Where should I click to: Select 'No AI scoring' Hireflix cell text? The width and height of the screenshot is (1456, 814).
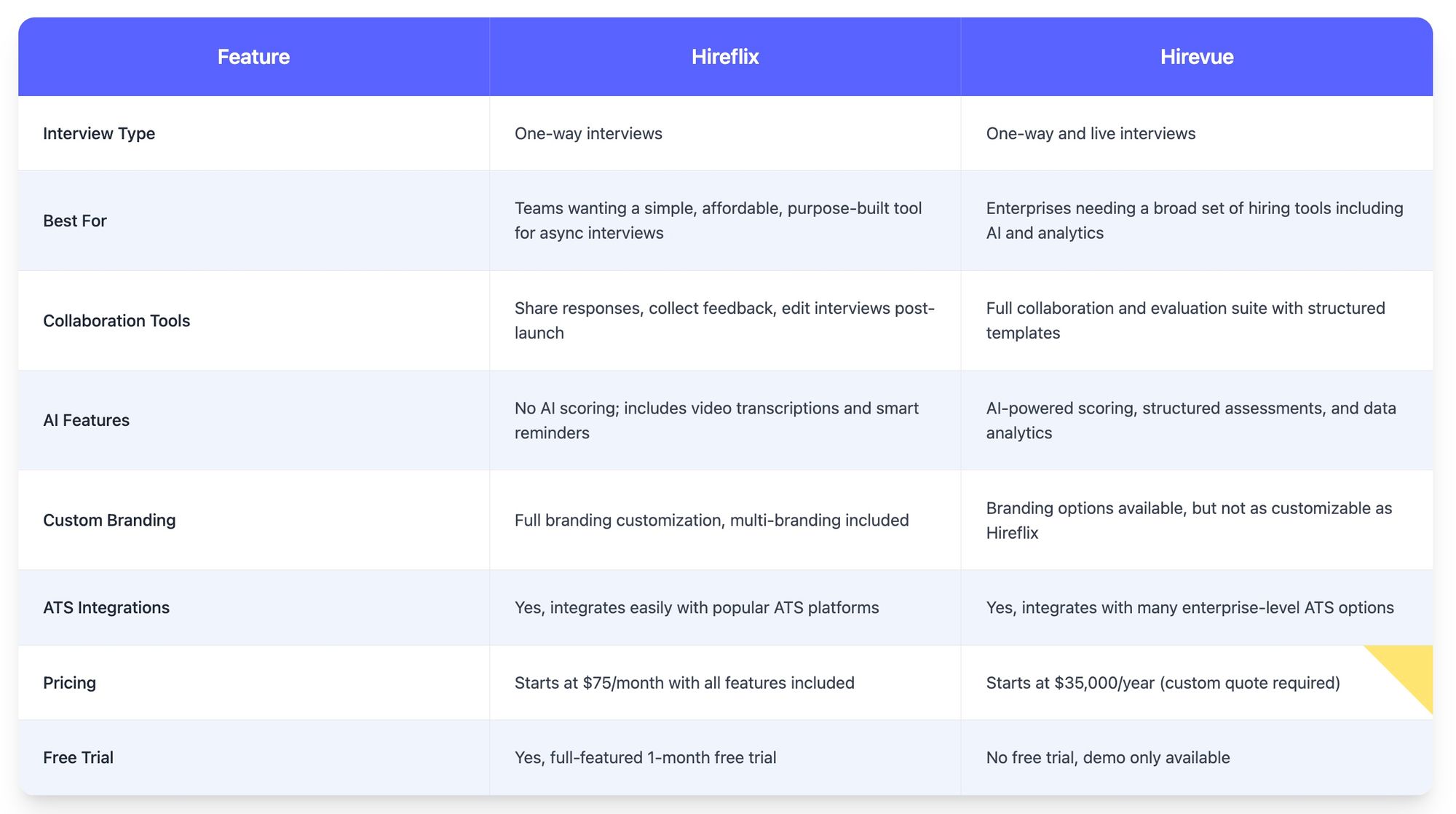click(x=716, y=420)
